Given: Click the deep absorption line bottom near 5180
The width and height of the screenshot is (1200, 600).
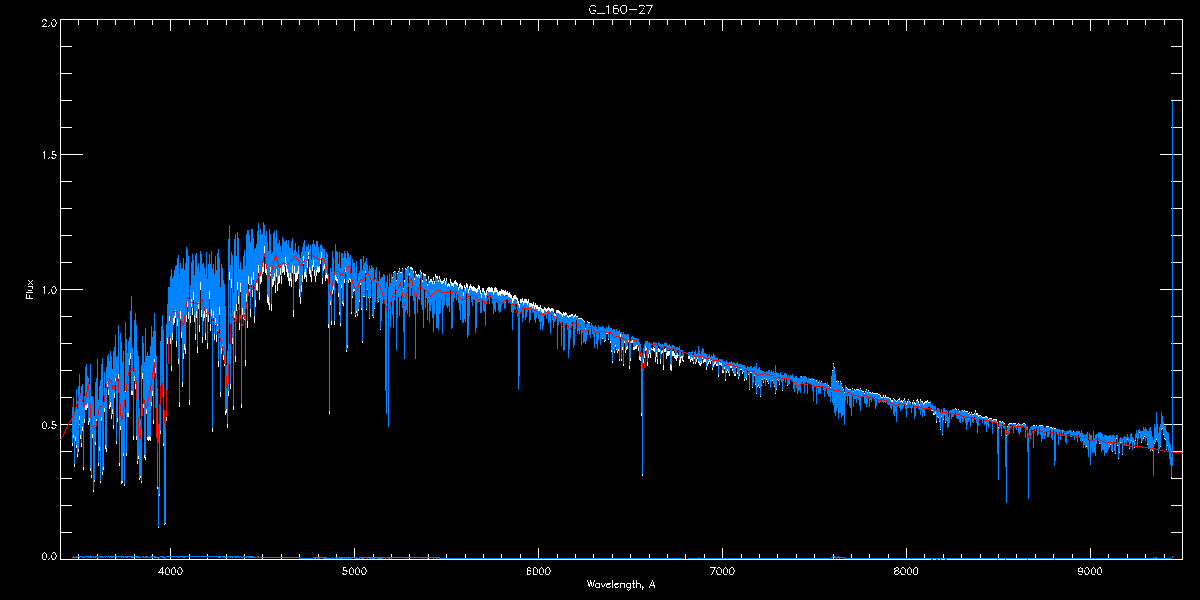Looking at the screenshot, I should 388,424.
